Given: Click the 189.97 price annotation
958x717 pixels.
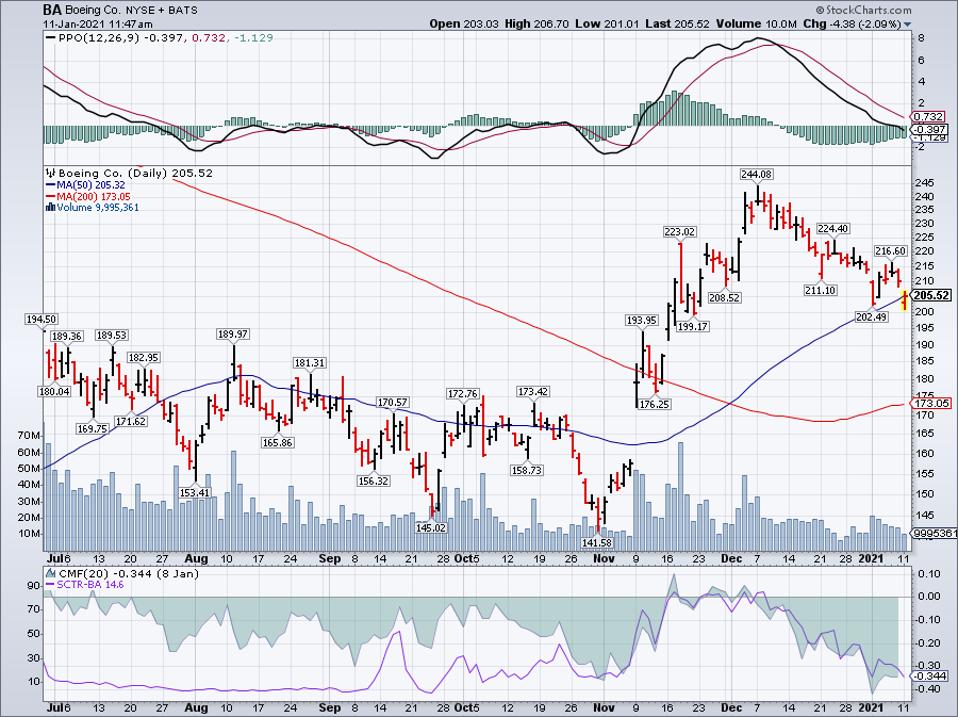Looking at the screenshot, I should point(233,334).
